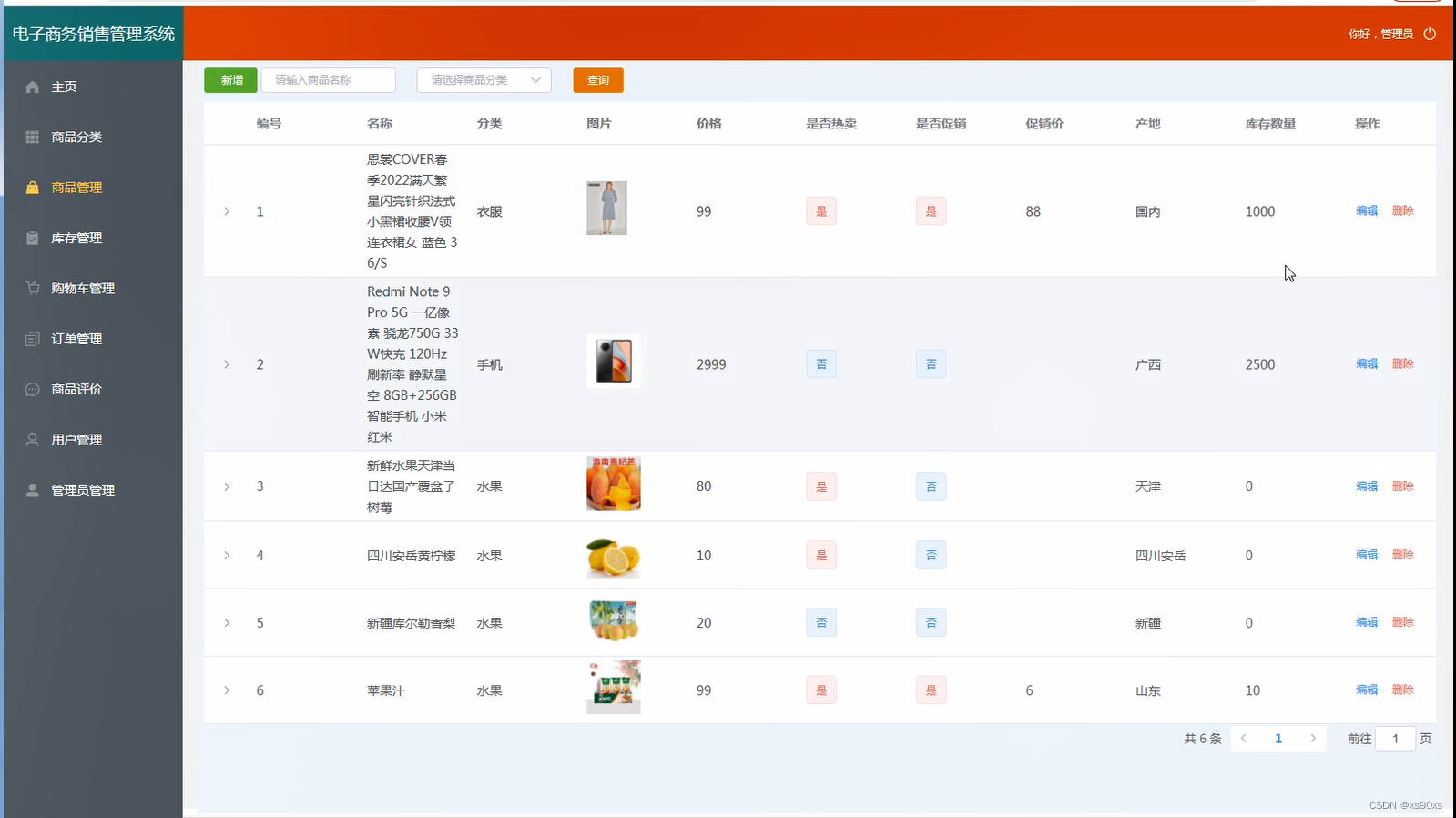Click the green 新增 button
The width and height of the screenshot is (1456, 818).
tap(231, 80)
